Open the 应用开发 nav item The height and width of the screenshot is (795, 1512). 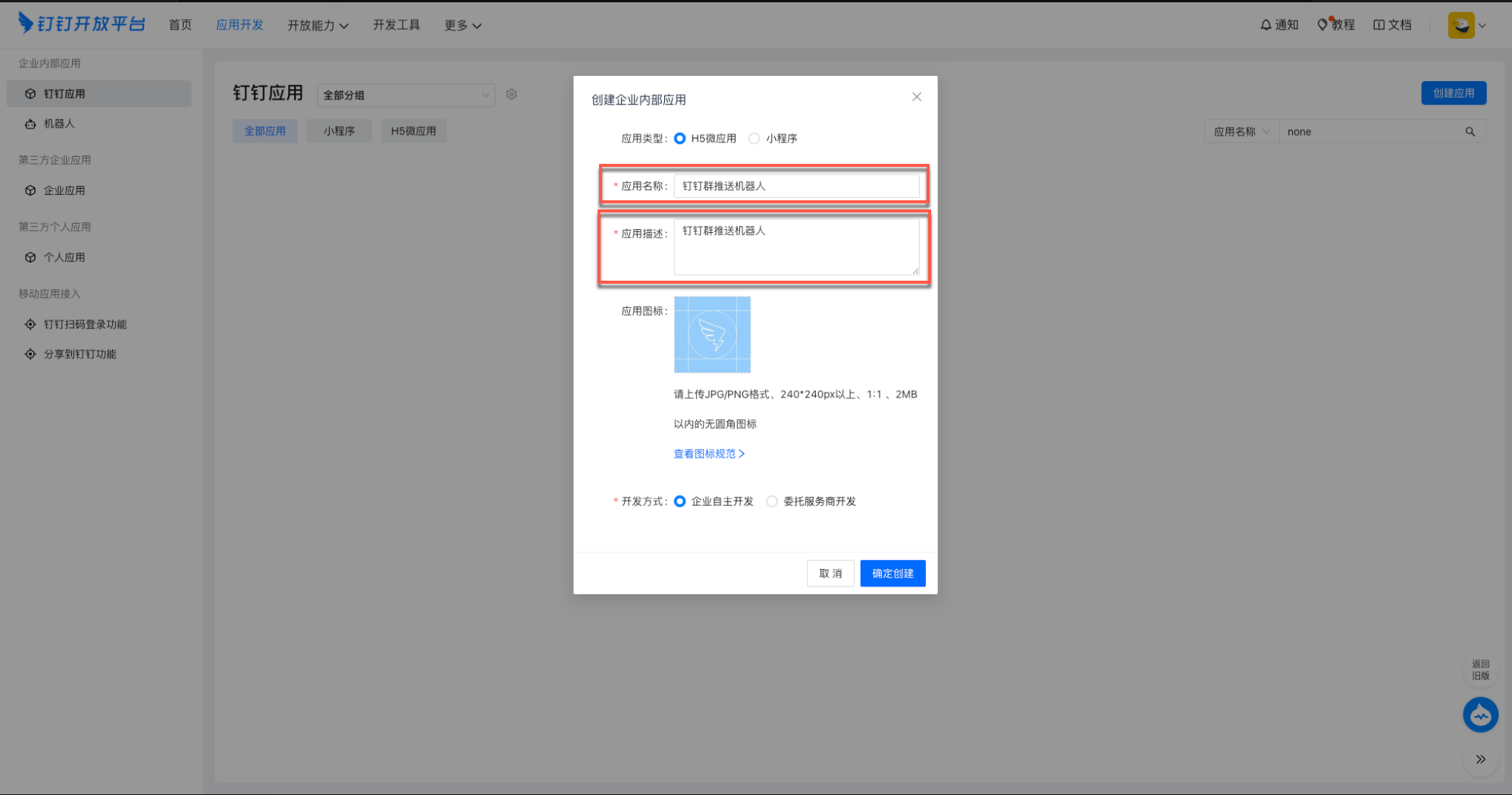[x=240, y=25]
